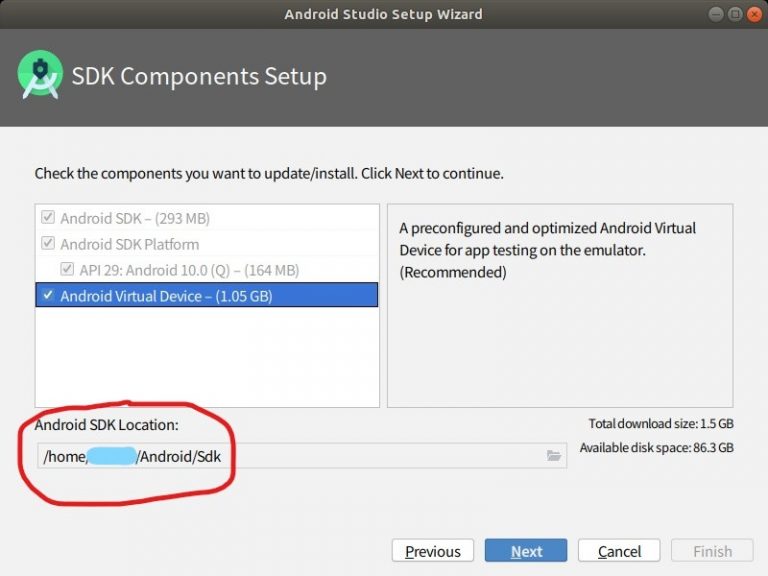Screen dimensions: 768x576
Task: Toggle the Android SDK Platform checkbox
Action: click(47, 244)
